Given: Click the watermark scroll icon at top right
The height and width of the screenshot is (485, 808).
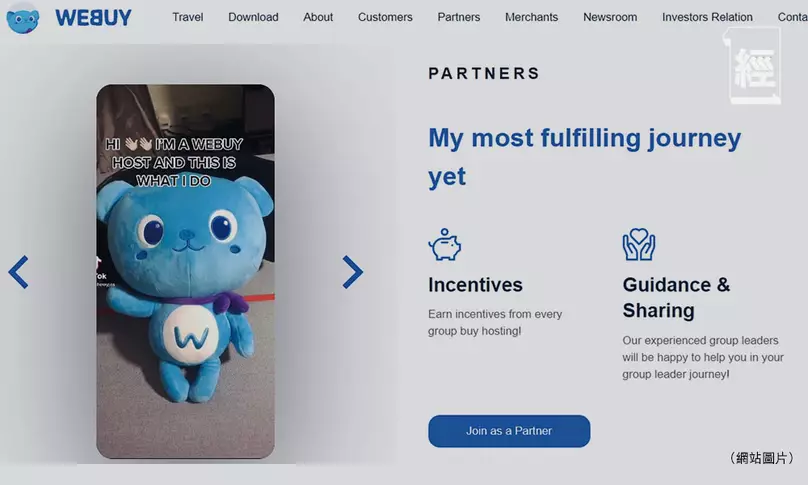Looking at the screenshot, I should pyautogui.click(x=754, y=66).
